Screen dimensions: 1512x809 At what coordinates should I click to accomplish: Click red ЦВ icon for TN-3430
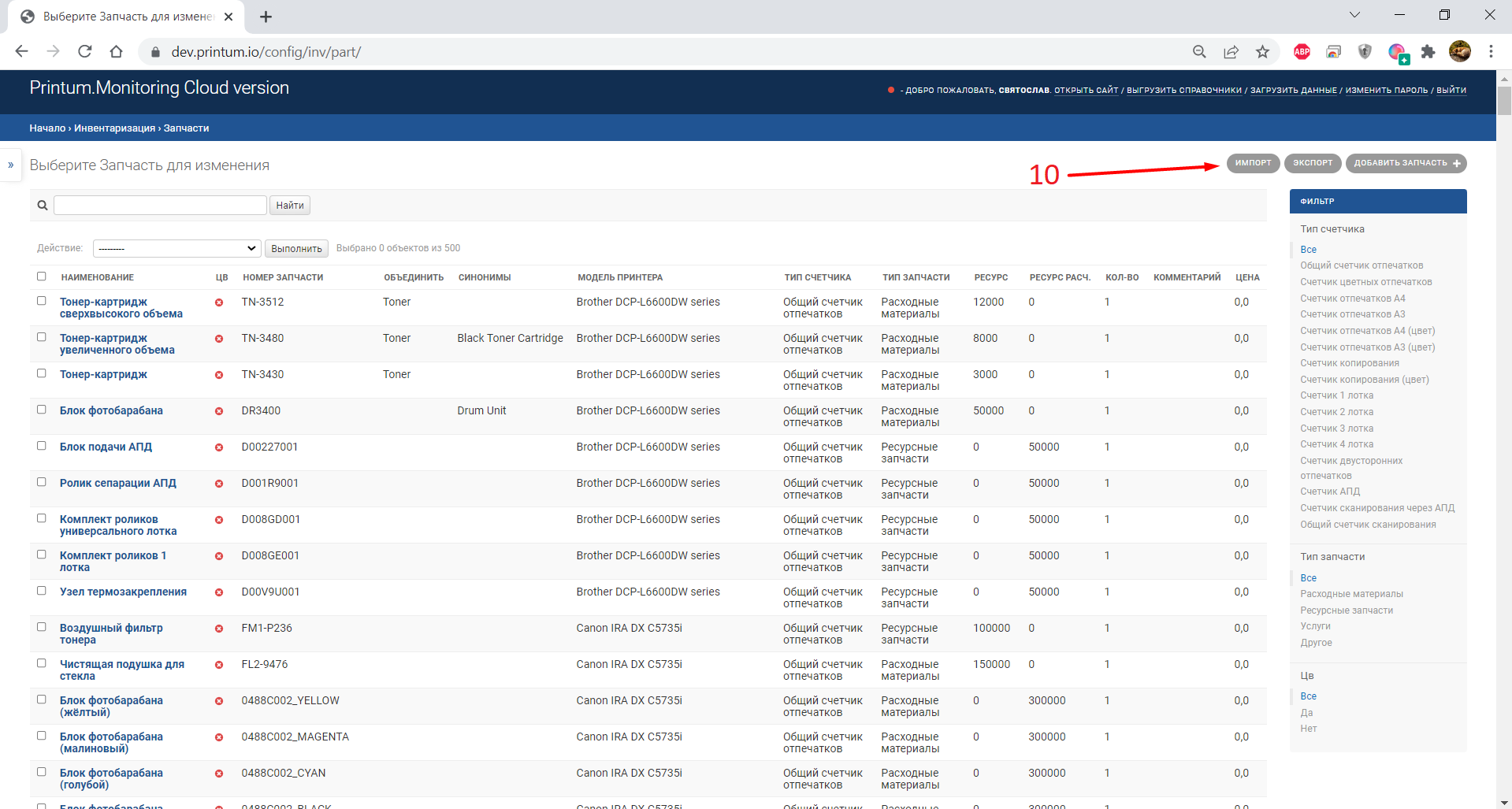[219, 375]
